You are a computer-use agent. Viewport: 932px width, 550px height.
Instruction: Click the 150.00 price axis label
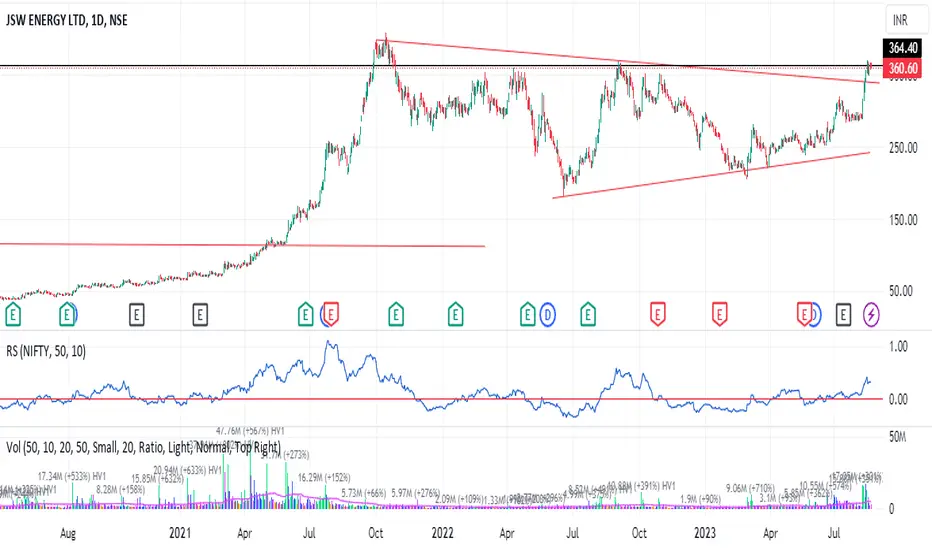coord(903,220)
